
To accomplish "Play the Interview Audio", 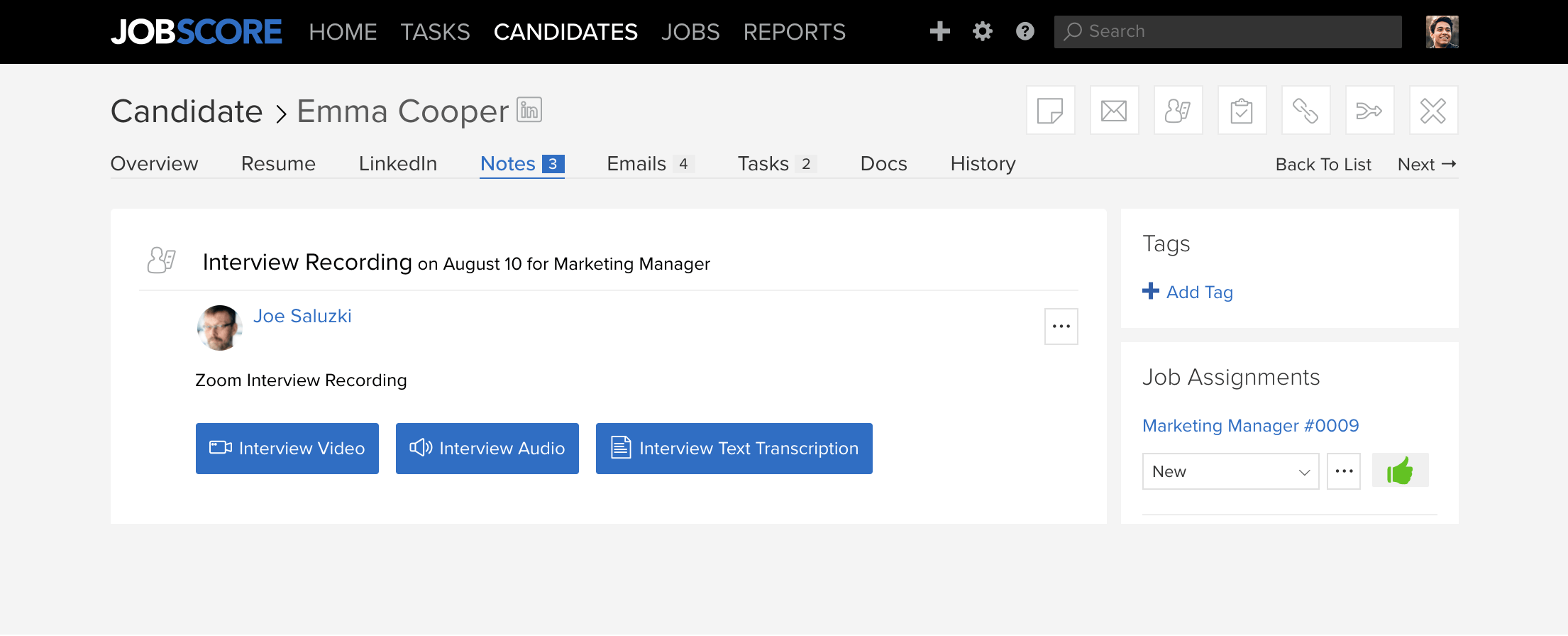I will coord(487,449).
